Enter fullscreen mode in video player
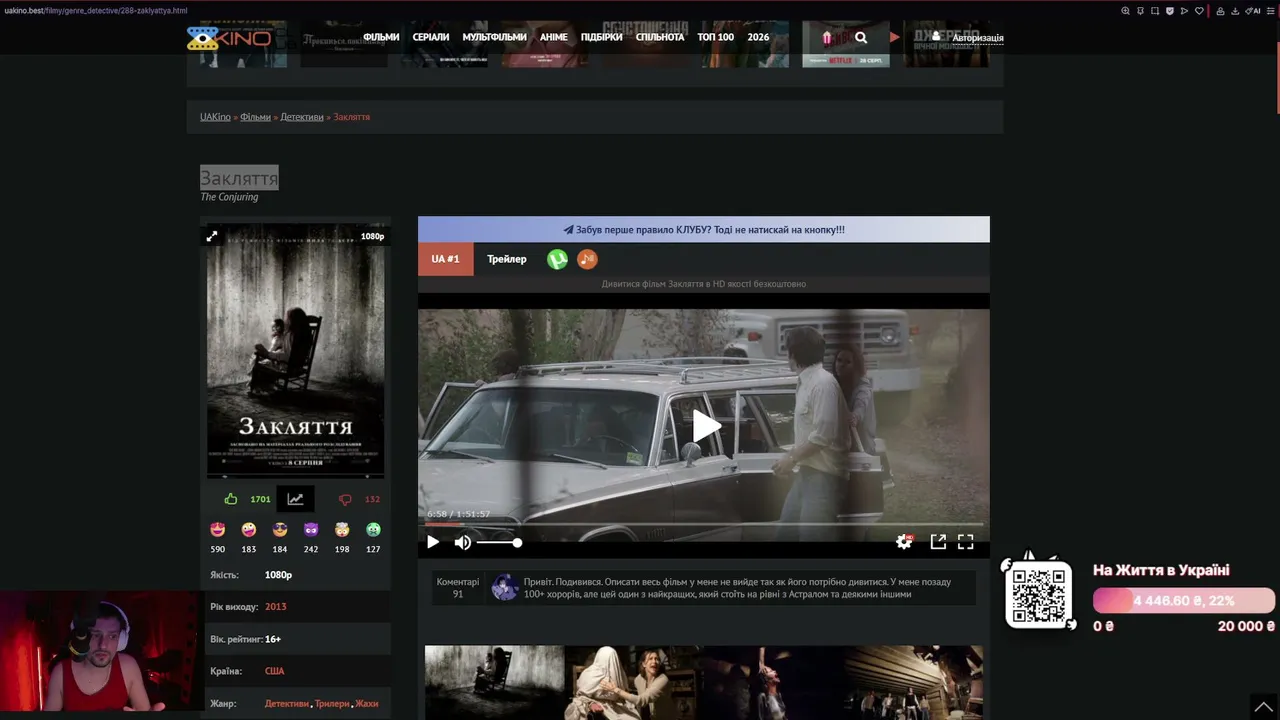The width and height of the screenshot is (1280, 720). click(966, 542)
